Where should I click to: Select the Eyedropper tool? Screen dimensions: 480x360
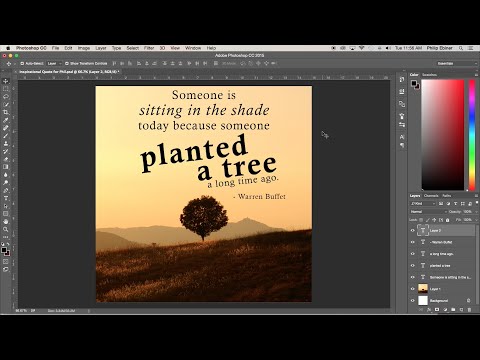click(6, 120)
